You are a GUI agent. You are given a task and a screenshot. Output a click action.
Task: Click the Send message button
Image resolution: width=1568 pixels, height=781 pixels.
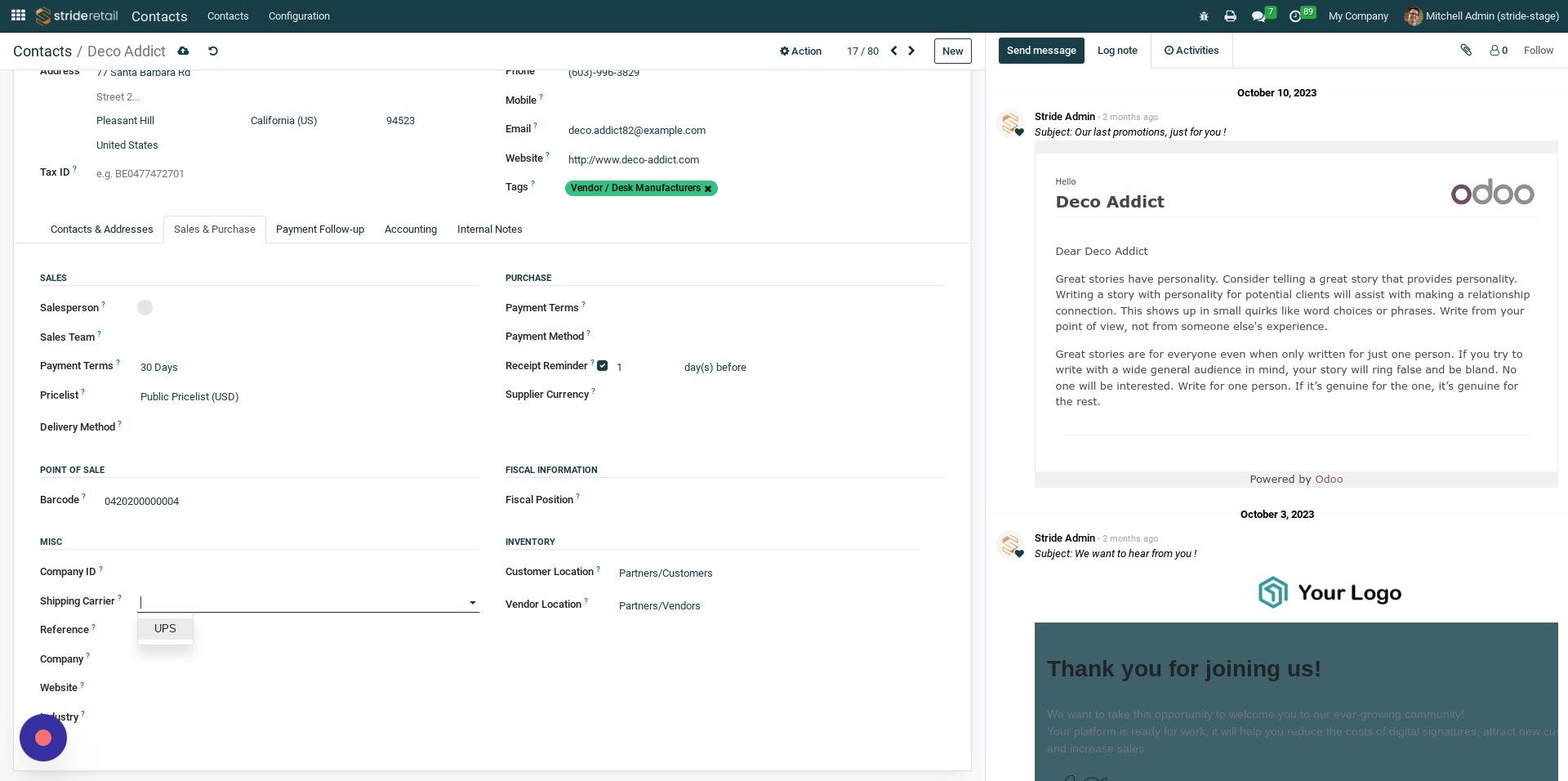[1040, 51]
